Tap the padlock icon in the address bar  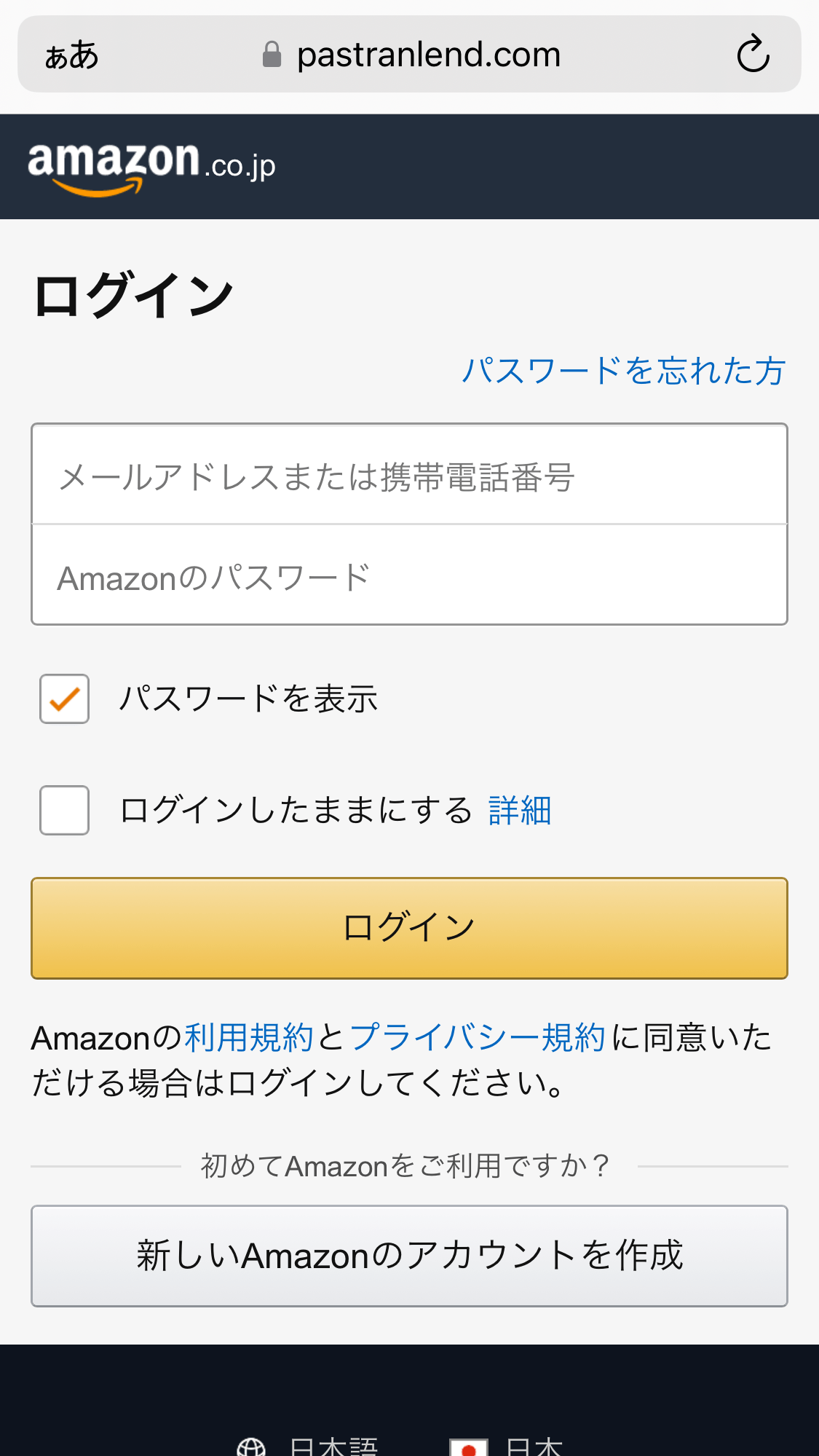pyautogui.click(x=272, y=54)
